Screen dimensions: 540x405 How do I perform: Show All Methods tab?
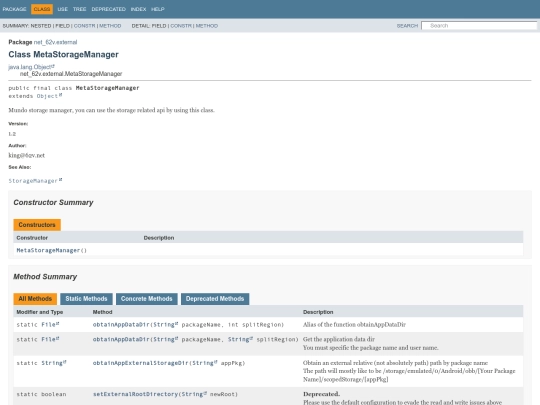[35, 299]
